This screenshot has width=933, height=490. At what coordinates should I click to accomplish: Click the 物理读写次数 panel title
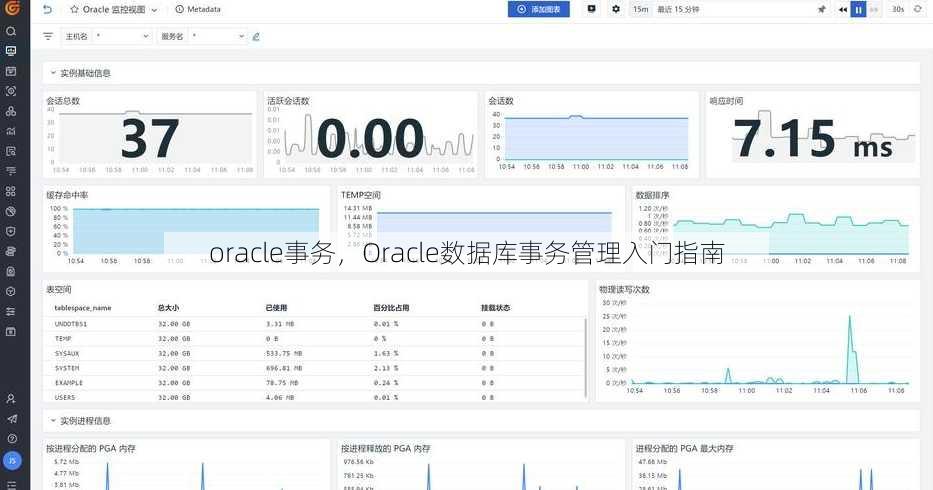click(624, 289)
